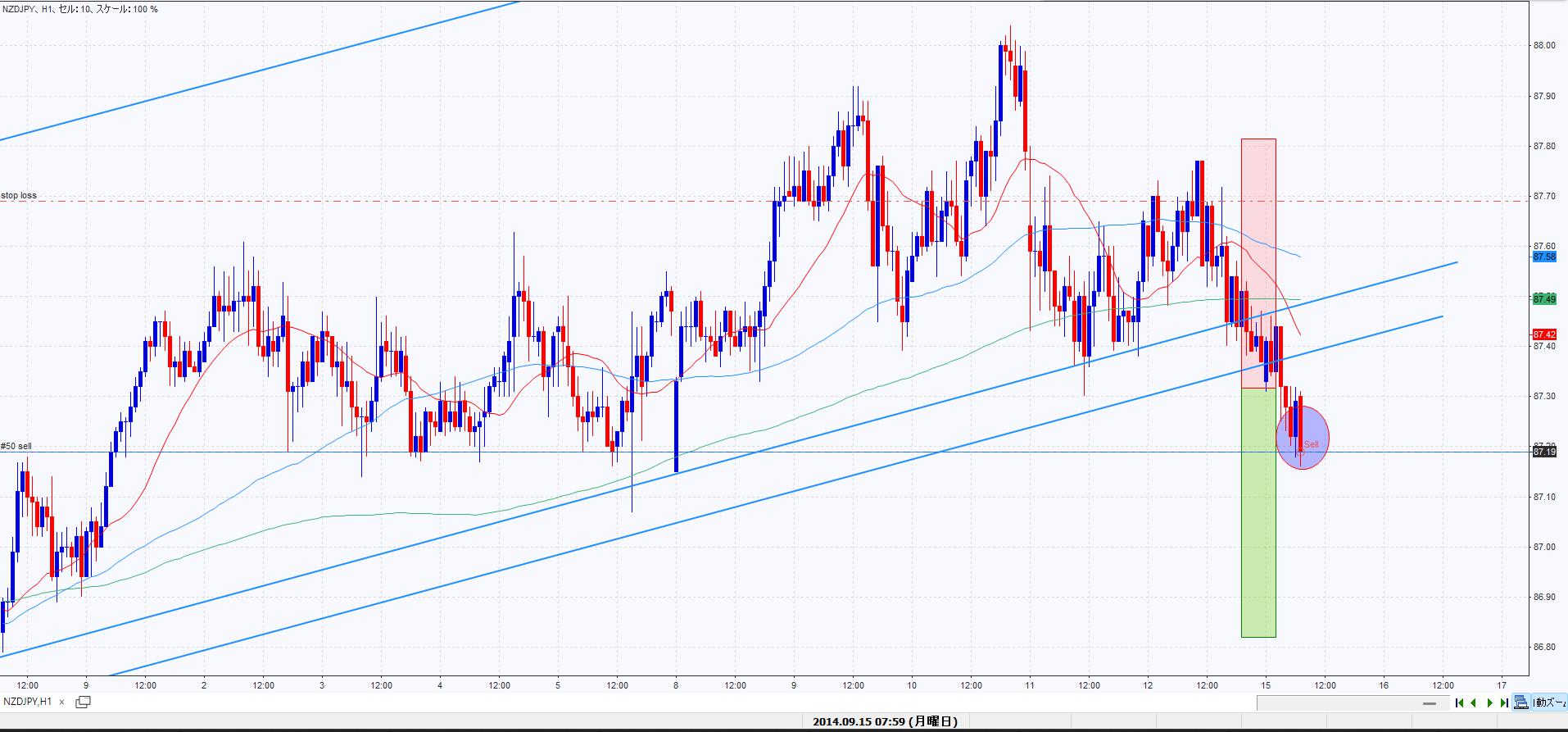1568x732 pixels.
Task: Click the chart scroll slider bar
Action: [x=1430, y=703]
